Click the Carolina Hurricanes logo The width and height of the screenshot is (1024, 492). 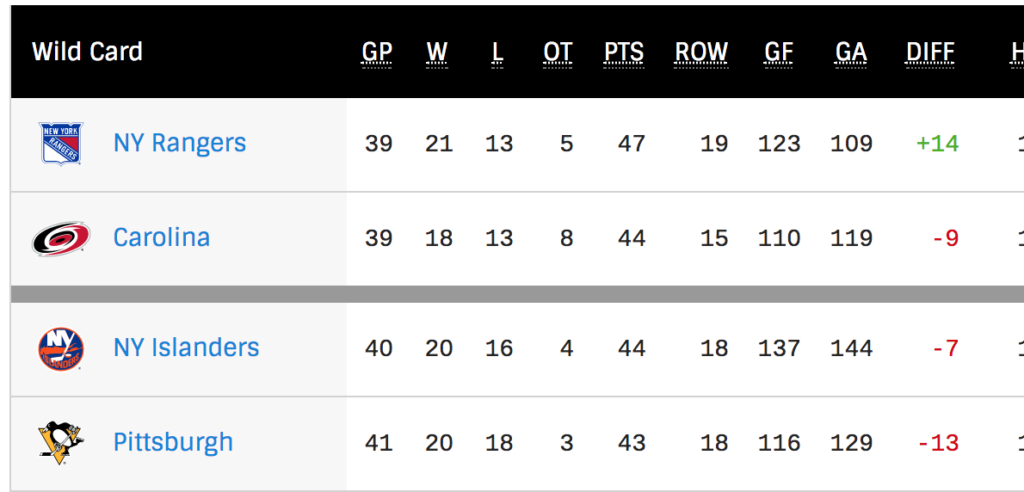61,239
